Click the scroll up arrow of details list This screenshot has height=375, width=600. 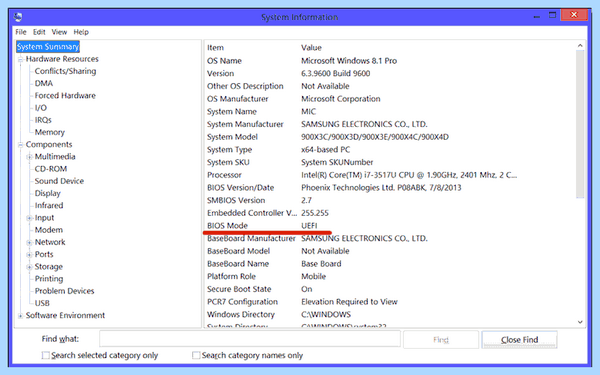(x=580, y=46)
